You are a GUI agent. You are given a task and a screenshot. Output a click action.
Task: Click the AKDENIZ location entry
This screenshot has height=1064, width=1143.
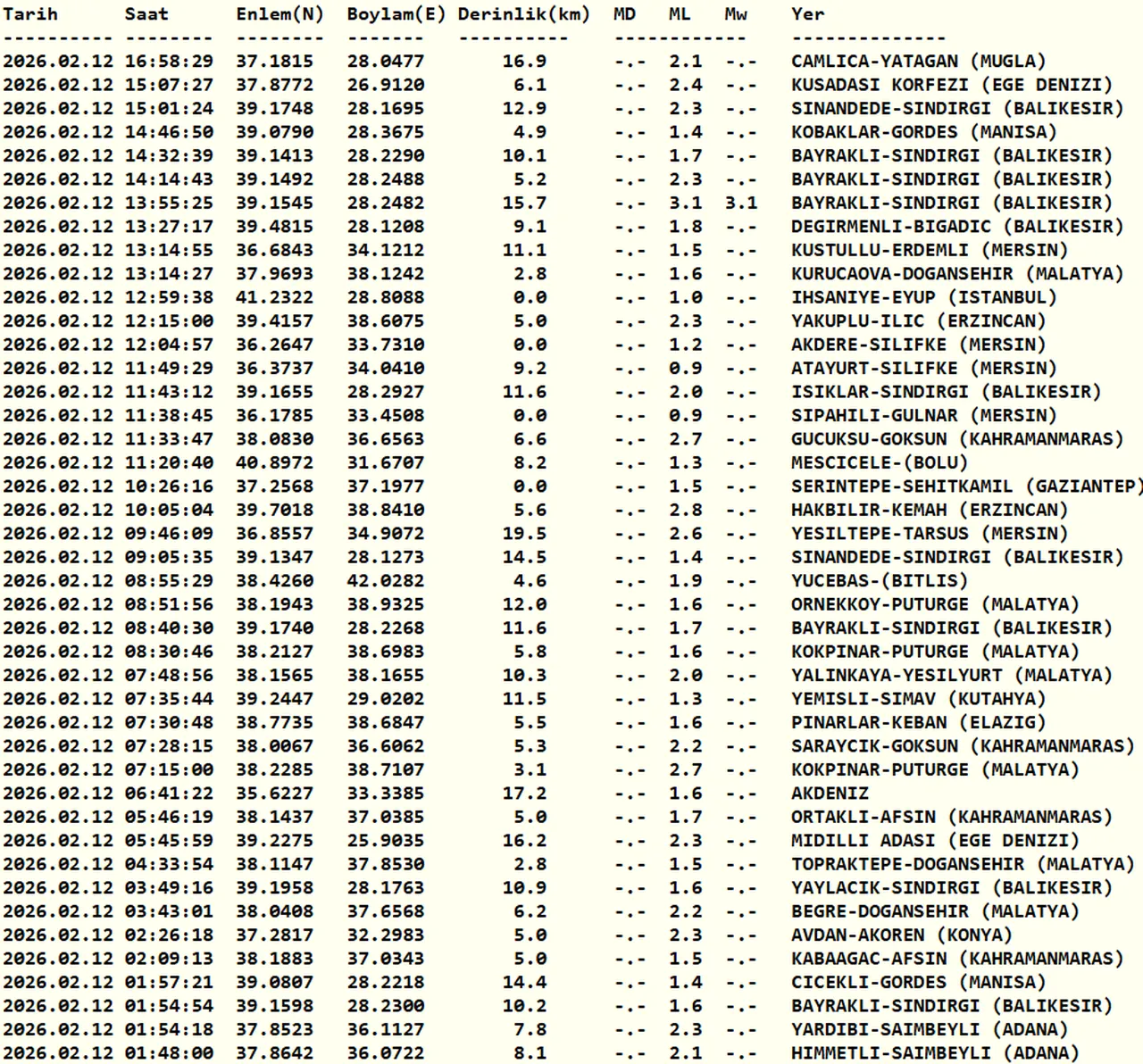click(x=830, y=794)
